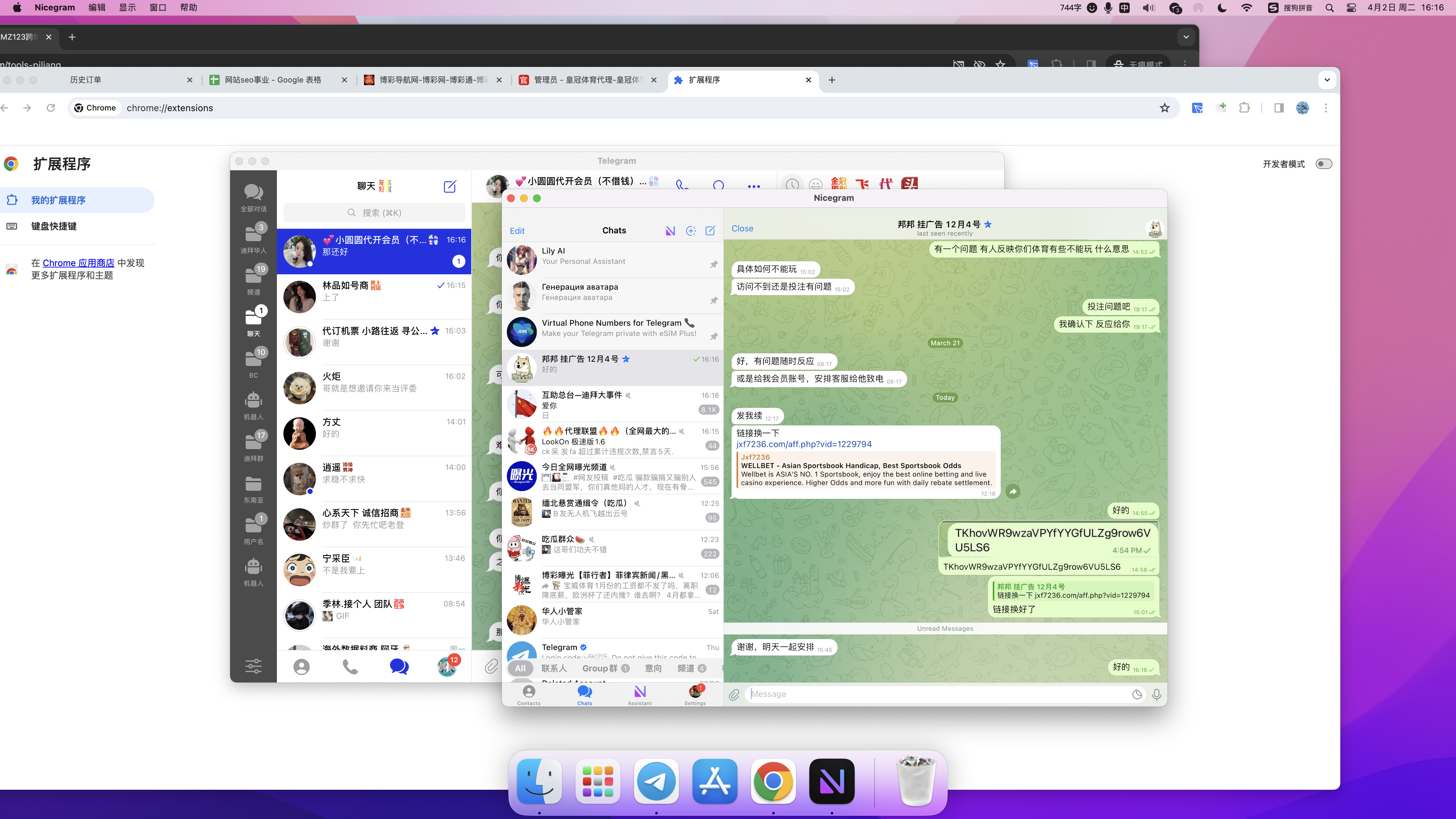Open the BC folder in Telegram sidebar
The image size is (1456, 819).
click(253, 363)
